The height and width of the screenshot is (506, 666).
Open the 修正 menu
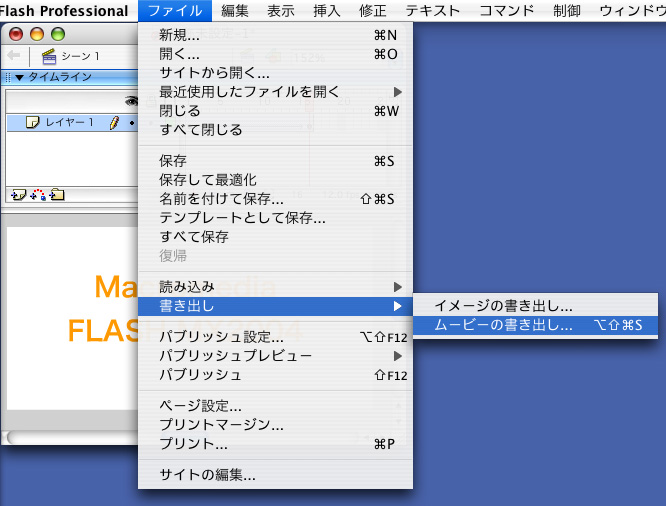point(373,11)
